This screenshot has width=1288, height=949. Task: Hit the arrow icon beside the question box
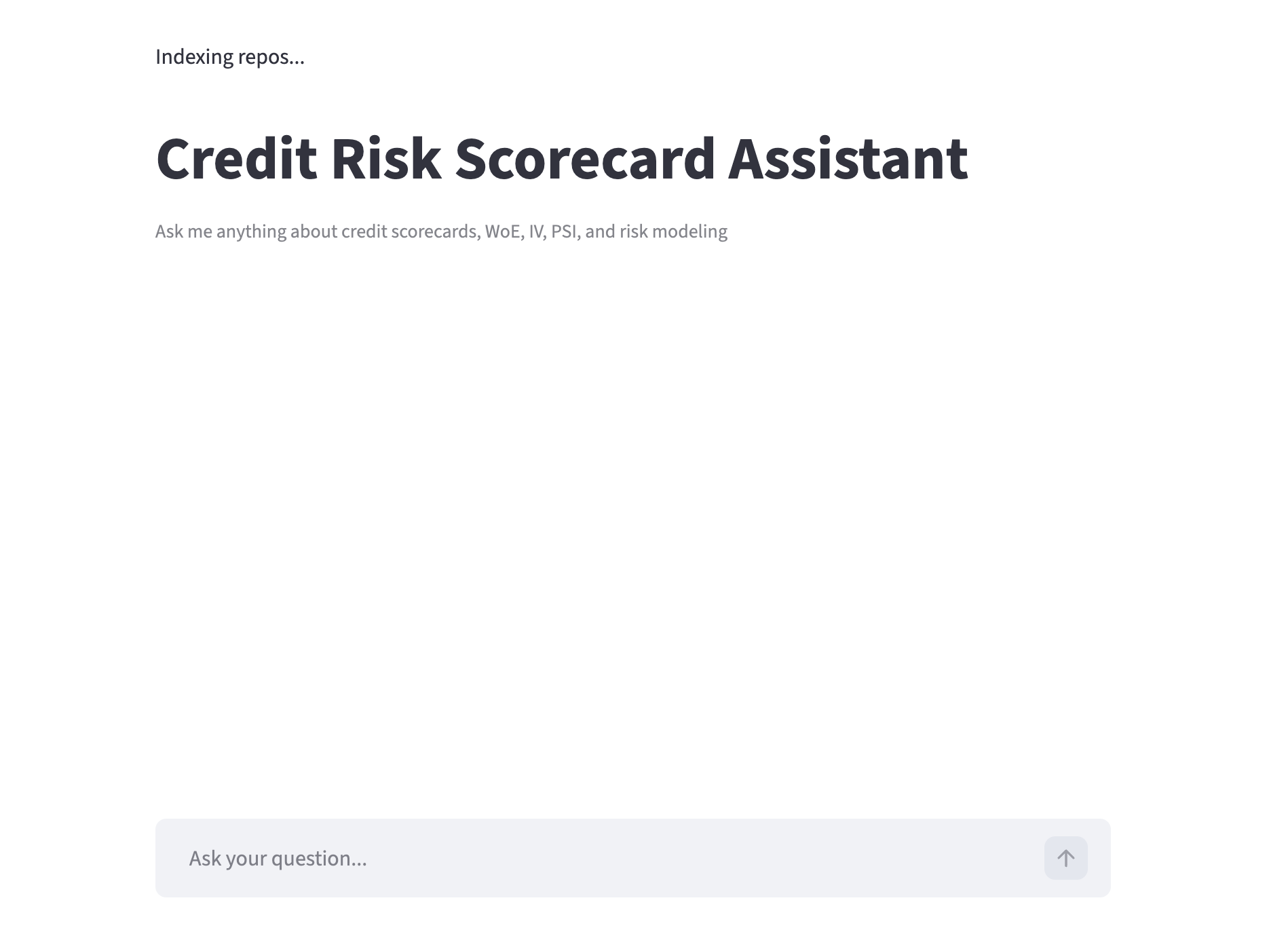1065,858
